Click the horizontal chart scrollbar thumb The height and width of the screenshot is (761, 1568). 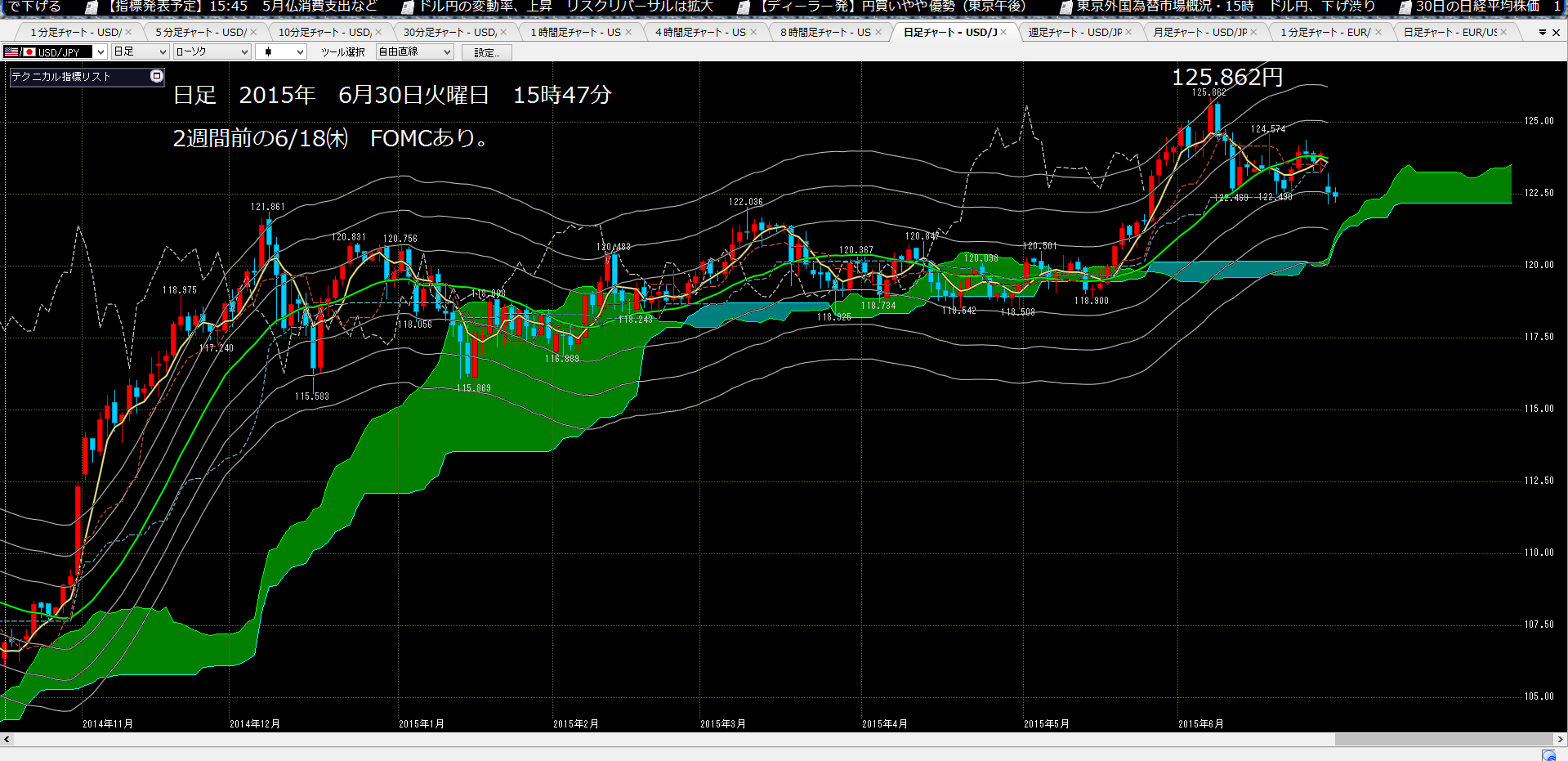(x=1444, y=739)
